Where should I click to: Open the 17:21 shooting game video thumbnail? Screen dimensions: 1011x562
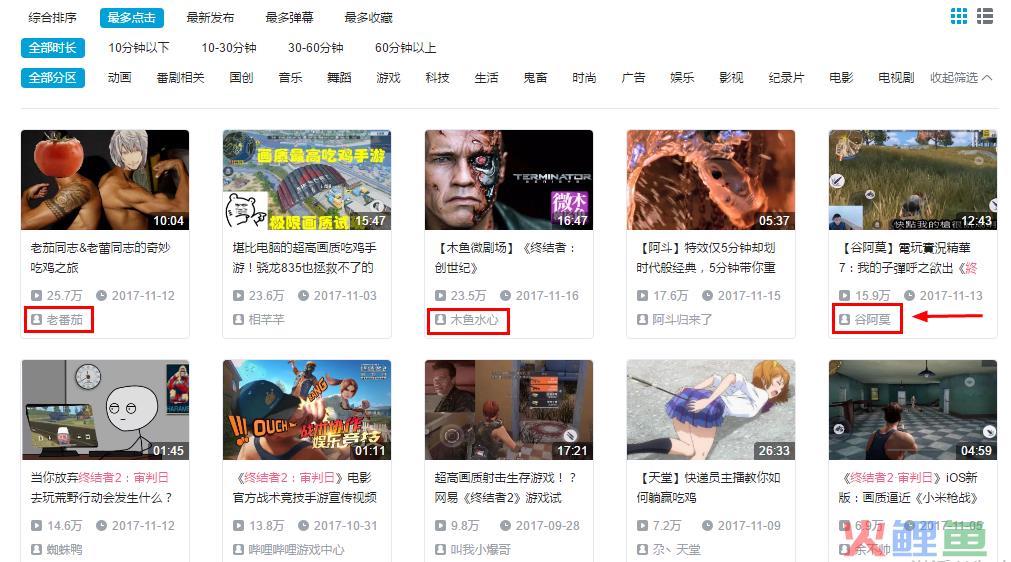click(509, 410)
